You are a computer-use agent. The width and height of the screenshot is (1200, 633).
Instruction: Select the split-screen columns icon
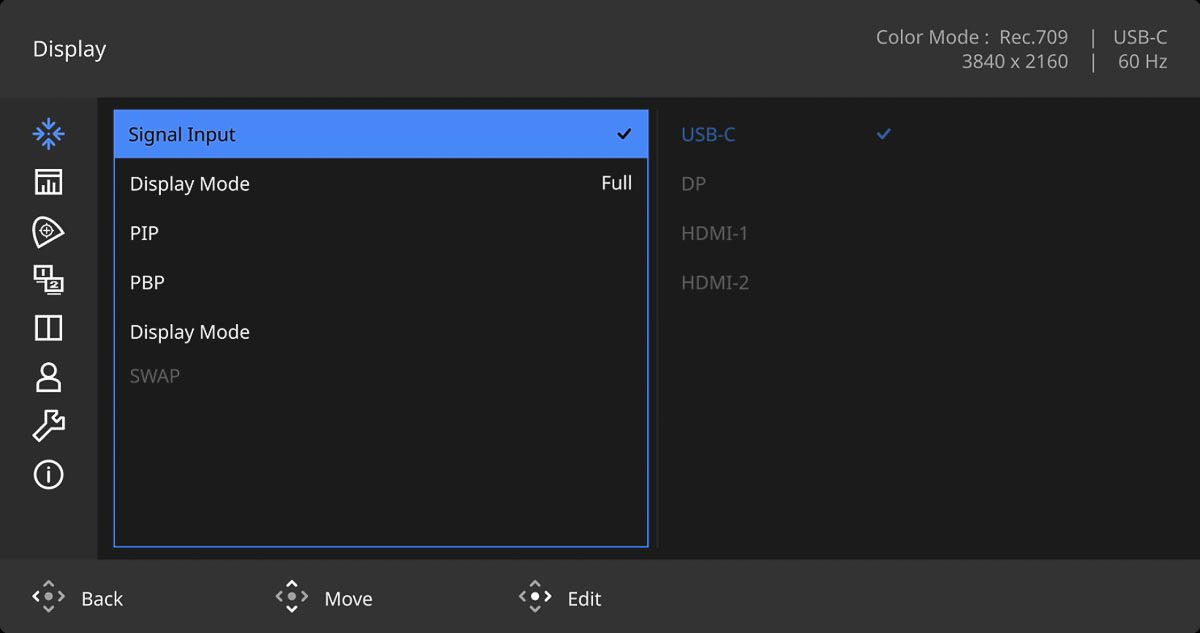pos(48,328)
